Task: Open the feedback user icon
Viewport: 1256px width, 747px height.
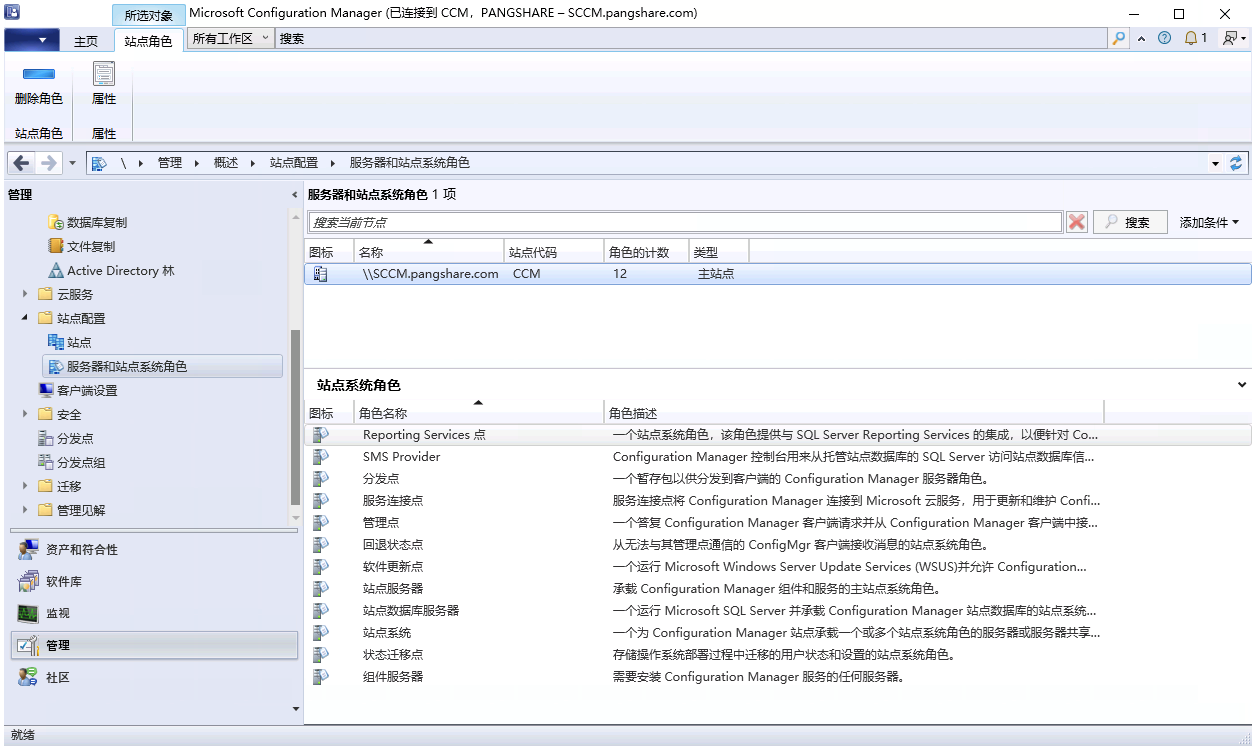Action: (1231, 39)
